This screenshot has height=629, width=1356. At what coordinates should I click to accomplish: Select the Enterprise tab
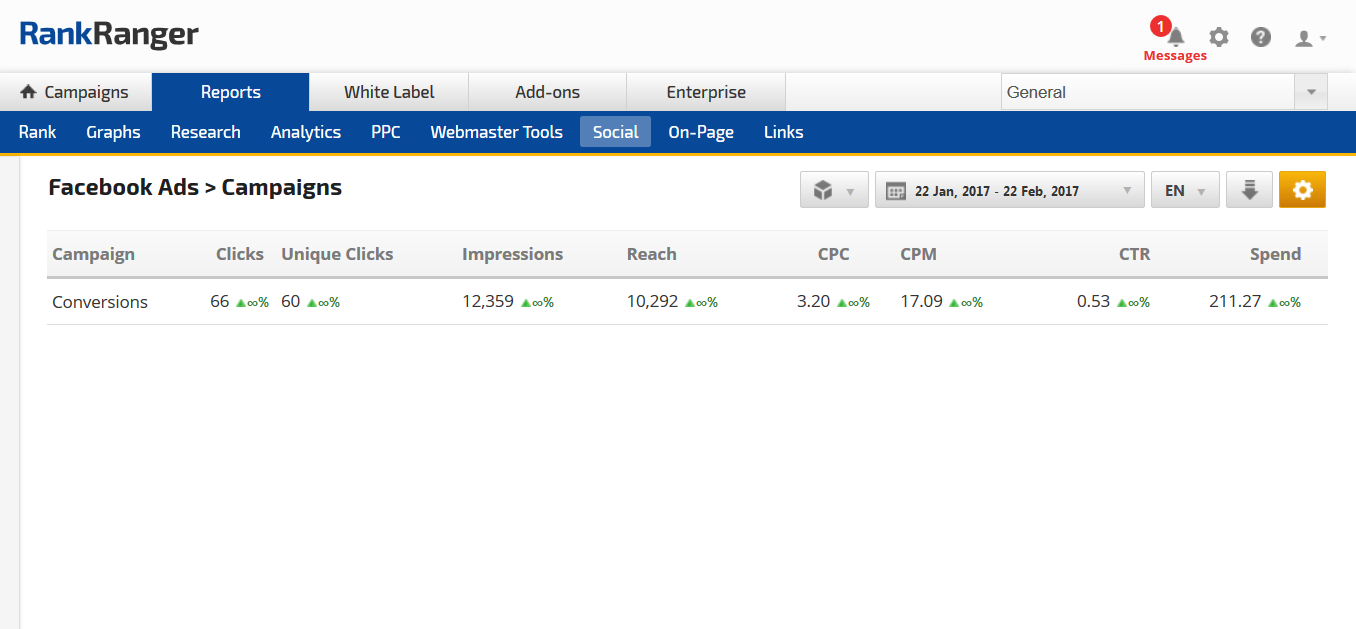[706, 92]
